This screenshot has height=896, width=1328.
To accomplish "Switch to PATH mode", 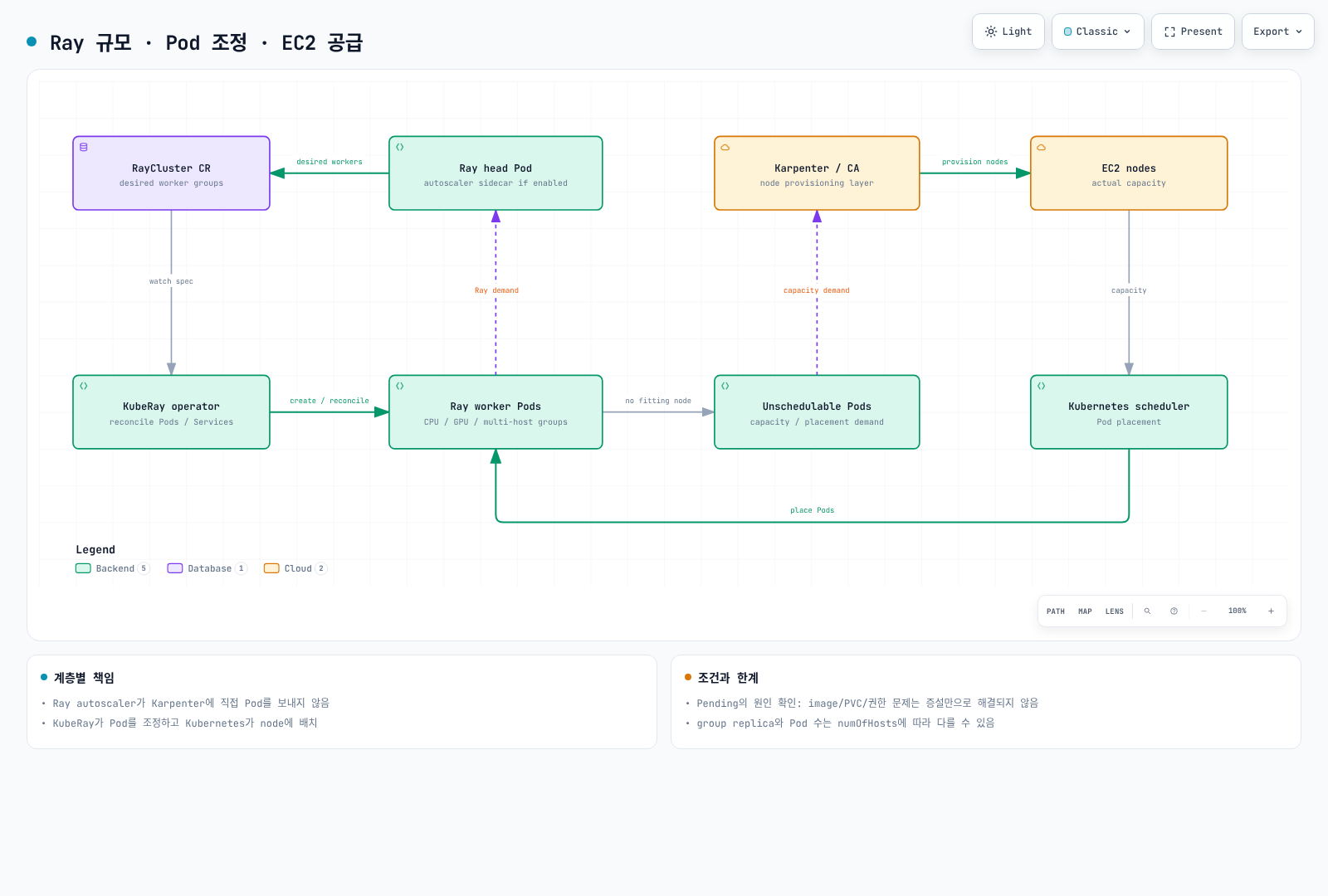I will (x=1056, y=611).
